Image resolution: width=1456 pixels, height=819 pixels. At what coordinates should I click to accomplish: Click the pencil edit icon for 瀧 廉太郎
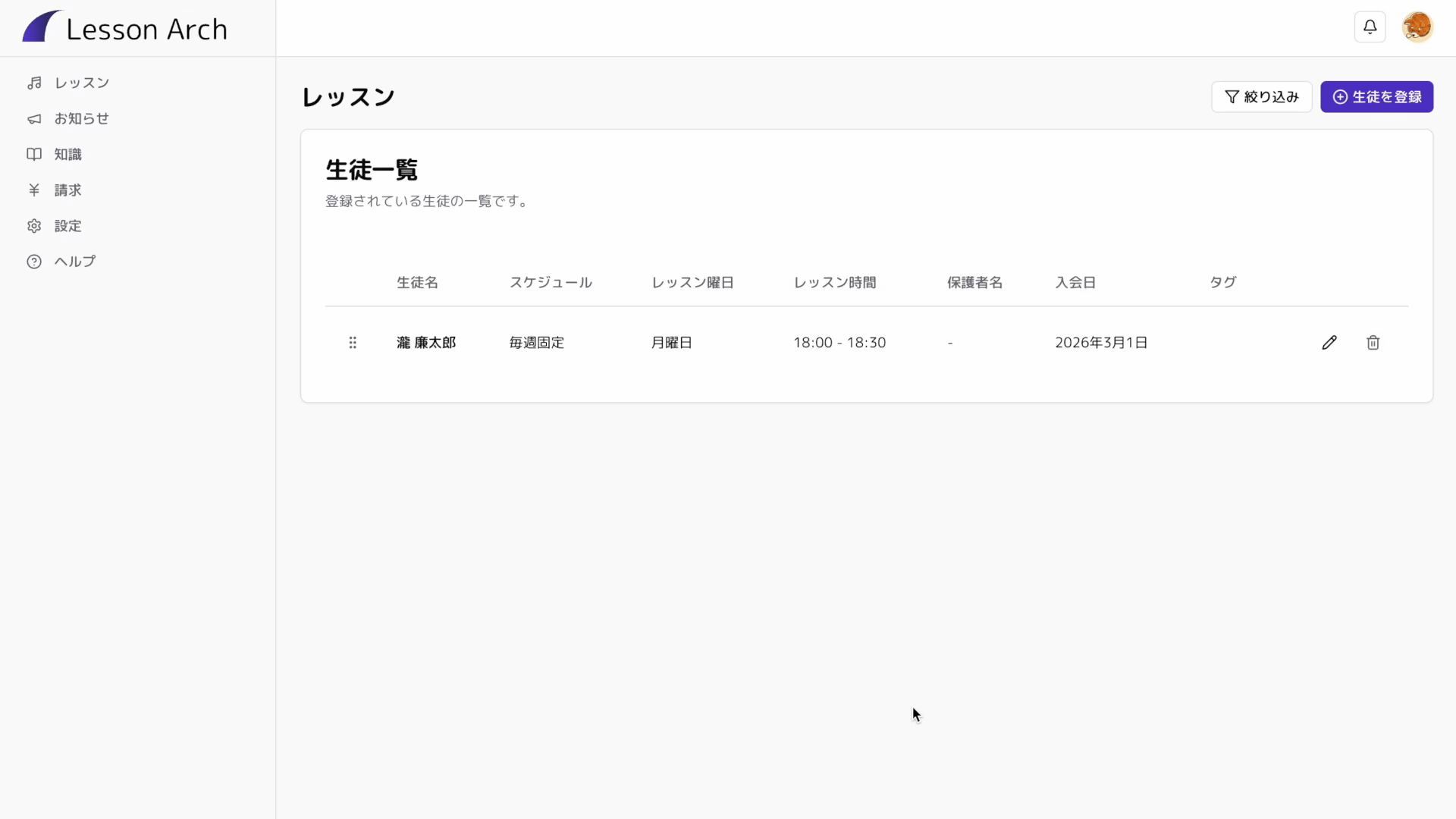coord(1329,343)
